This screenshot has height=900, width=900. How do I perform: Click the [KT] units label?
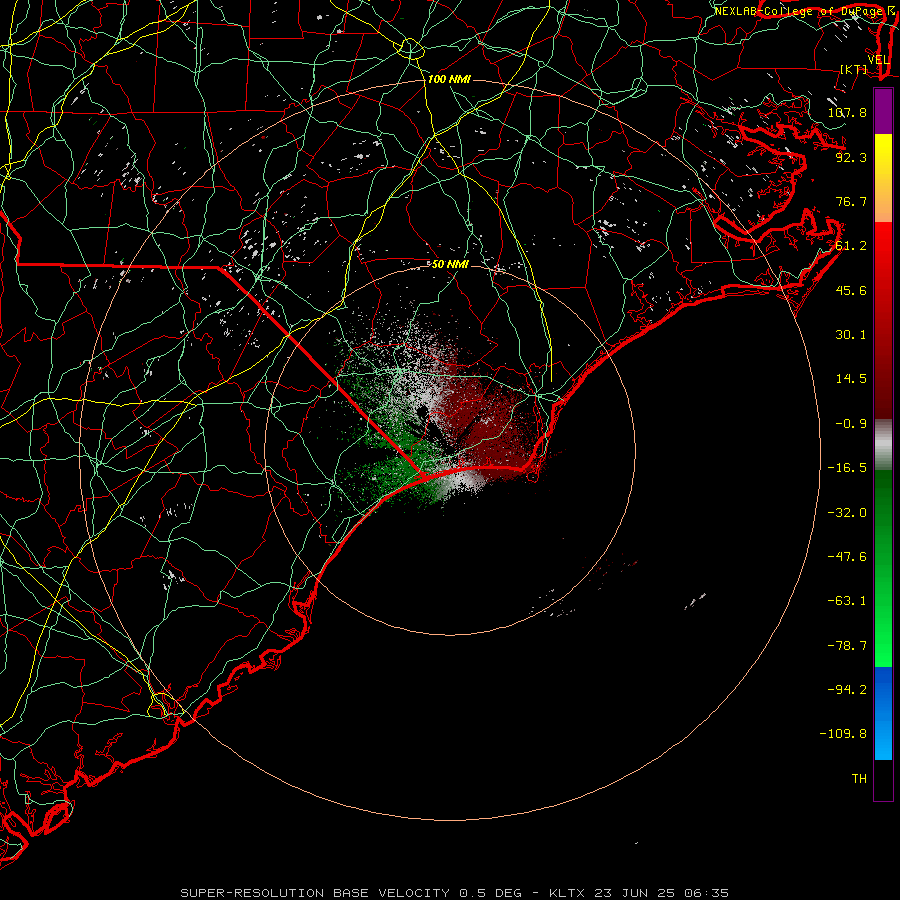coord(854,69)
